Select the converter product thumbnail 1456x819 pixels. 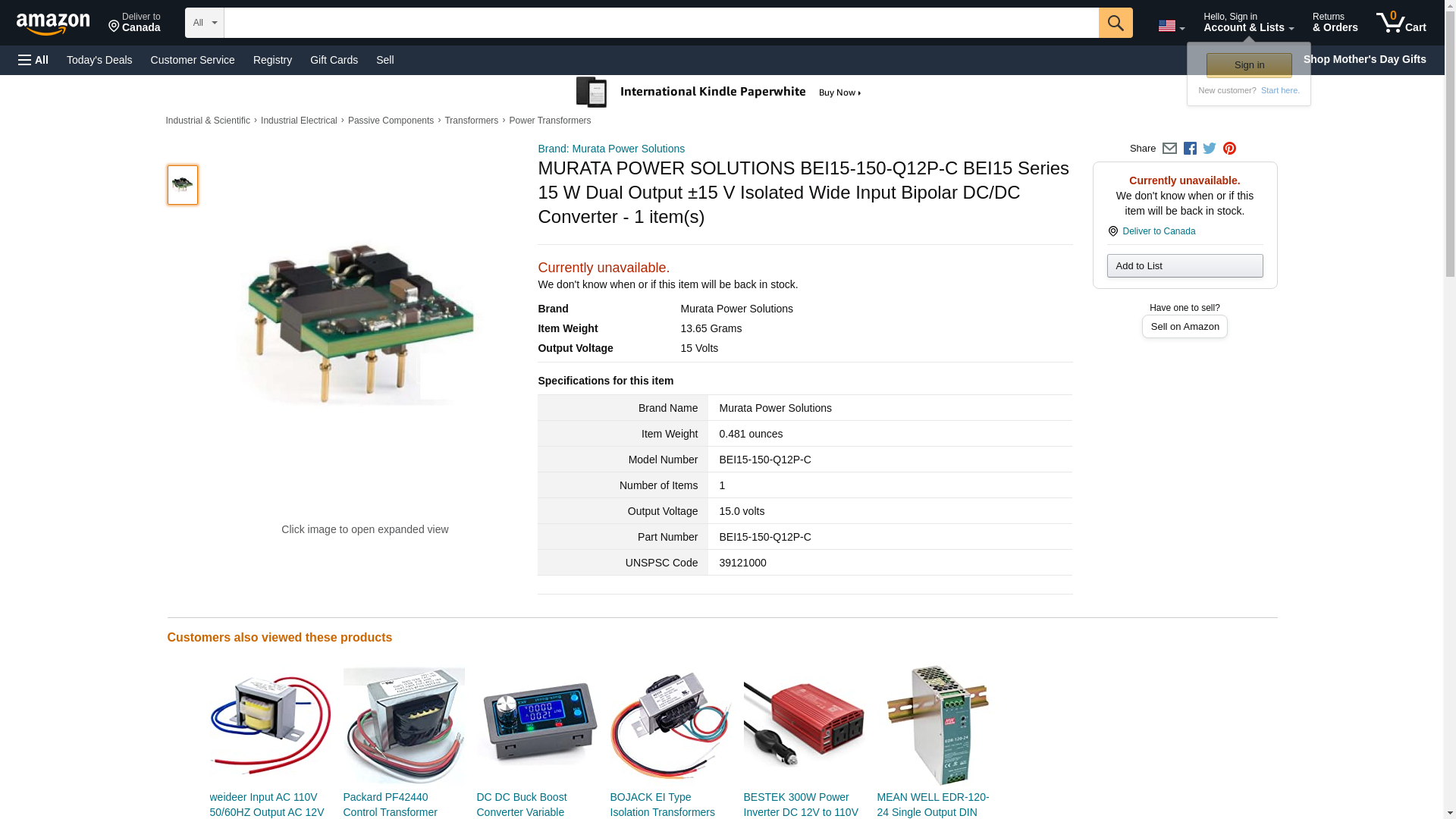pos(183,185)
